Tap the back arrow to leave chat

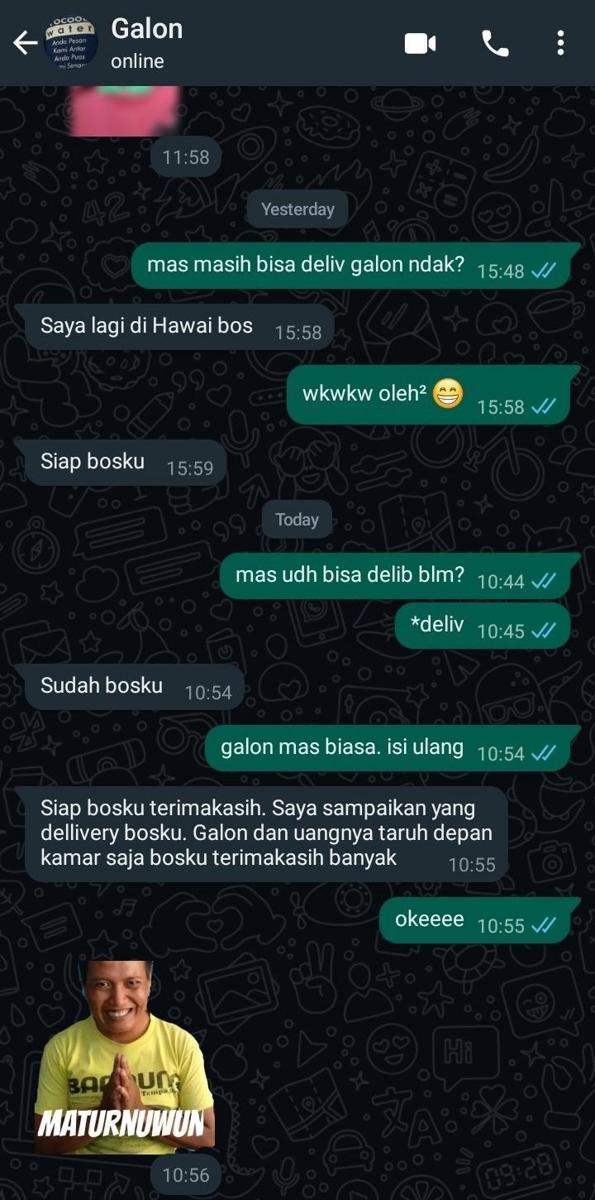point(24,43)
